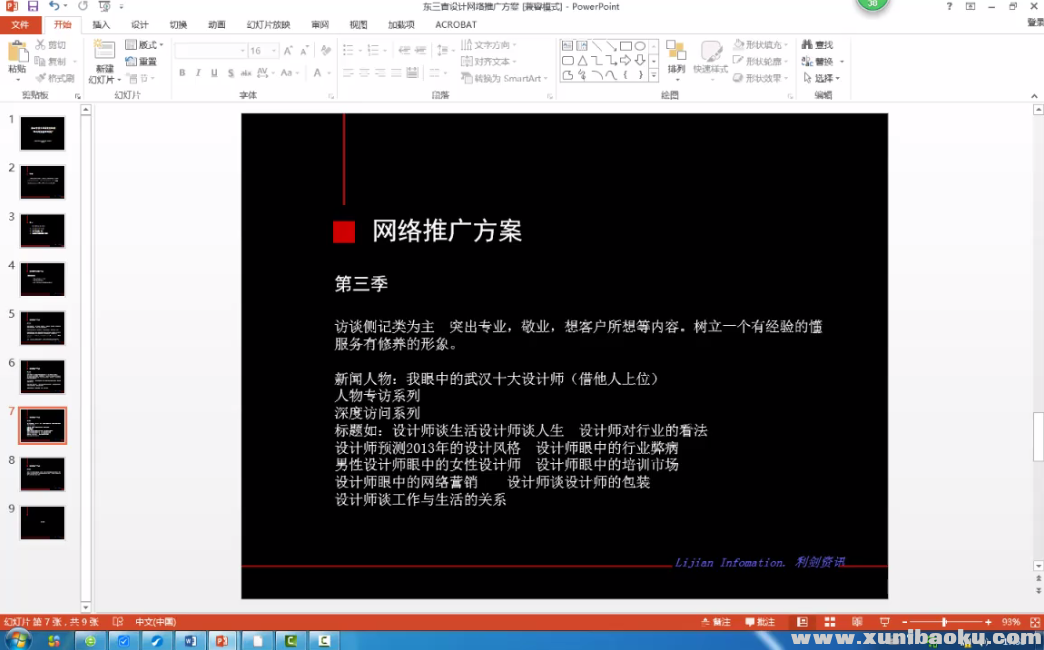The image size is (1044, 650).
Task: Toggle center text alignment
Action: [x=363, y=72]
